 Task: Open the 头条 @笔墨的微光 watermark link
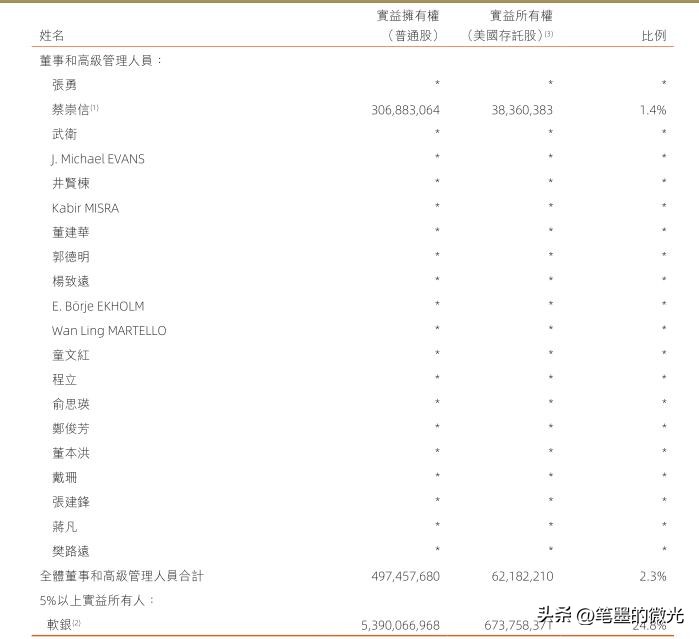(610, 616)
